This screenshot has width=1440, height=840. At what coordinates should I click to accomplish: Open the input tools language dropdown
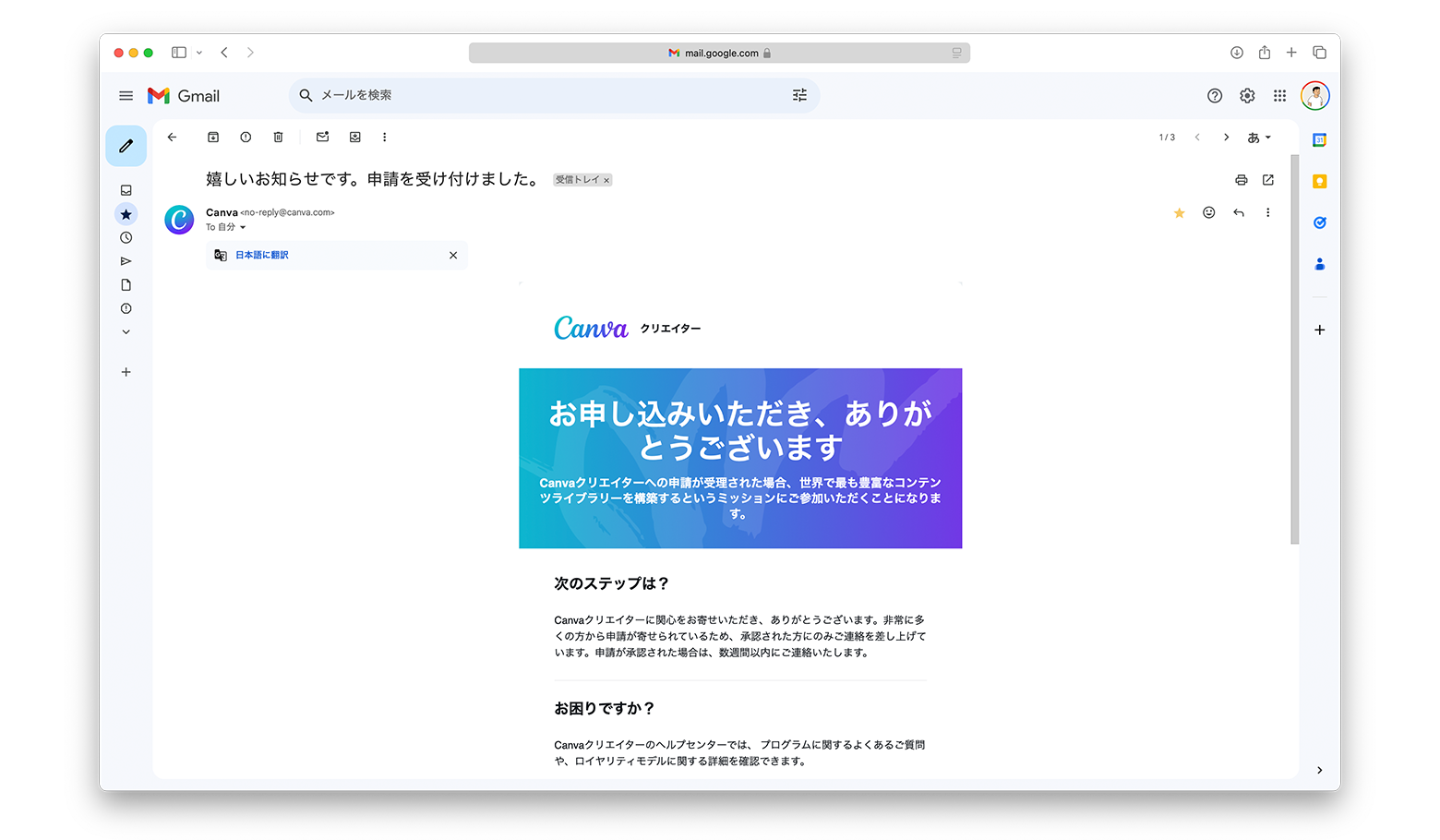pos(1259,138)
